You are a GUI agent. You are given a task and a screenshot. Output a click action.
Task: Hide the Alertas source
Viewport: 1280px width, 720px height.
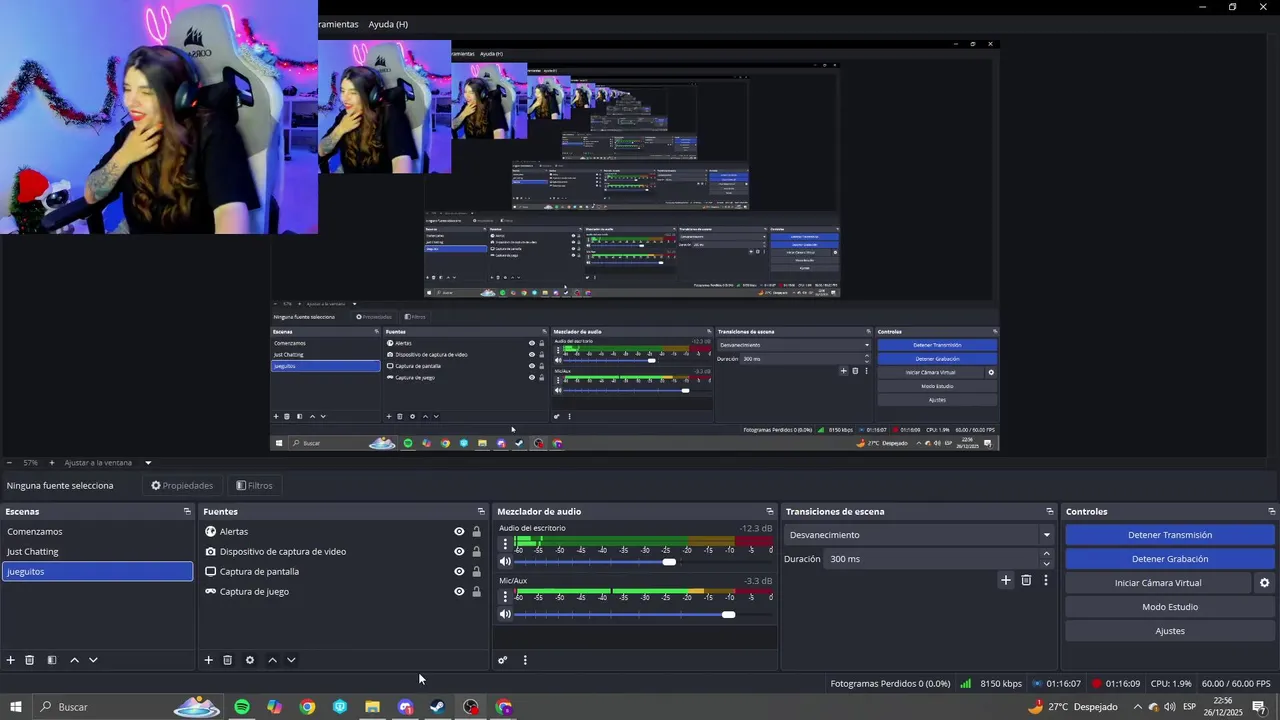[459, 532]
